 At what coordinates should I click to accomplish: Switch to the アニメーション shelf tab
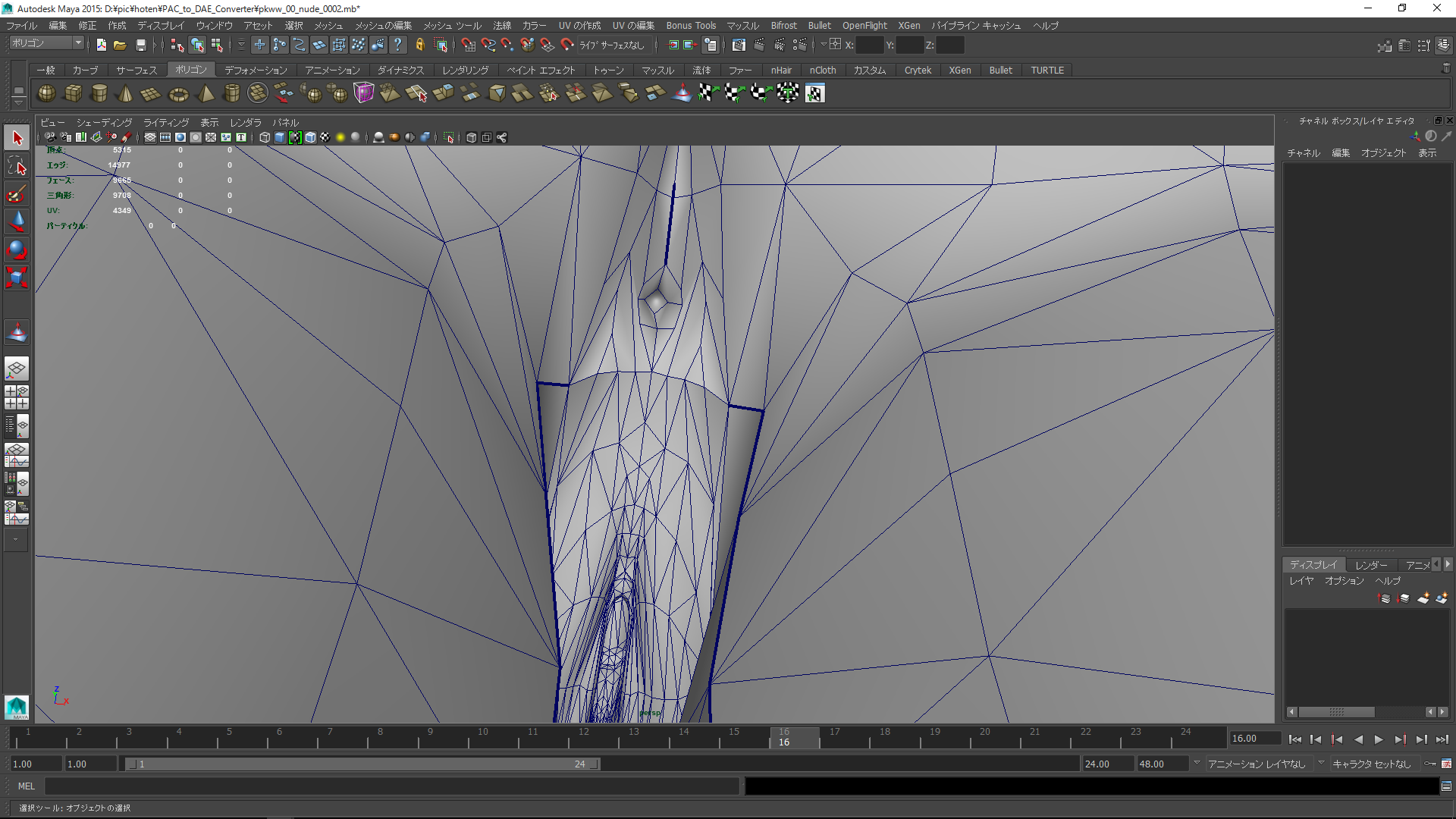click(331, 70)
